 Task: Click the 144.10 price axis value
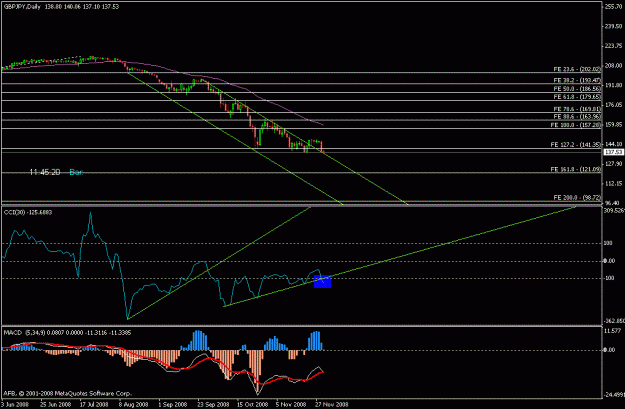pos(614,144)
